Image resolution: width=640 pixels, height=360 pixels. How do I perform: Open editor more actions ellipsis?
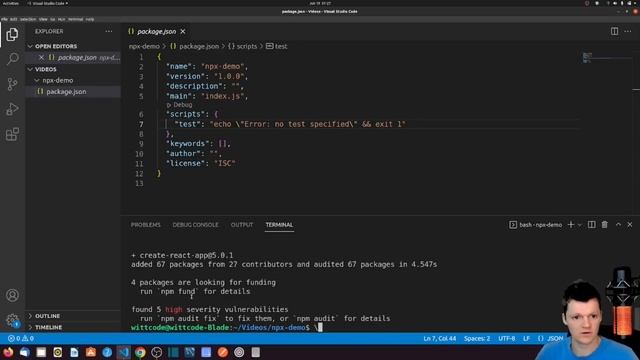[x=628, y=31]
